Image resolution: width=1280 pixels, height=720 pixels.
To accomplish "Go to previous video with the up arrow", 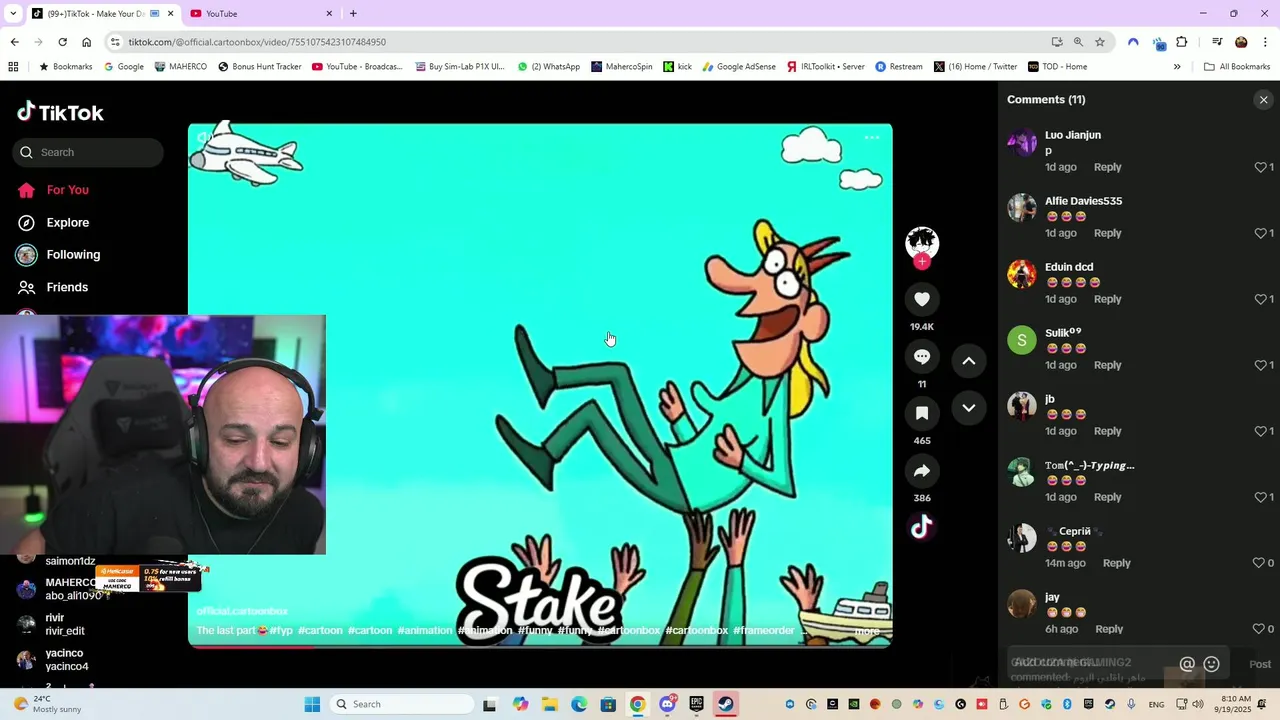I will point(969,361).
